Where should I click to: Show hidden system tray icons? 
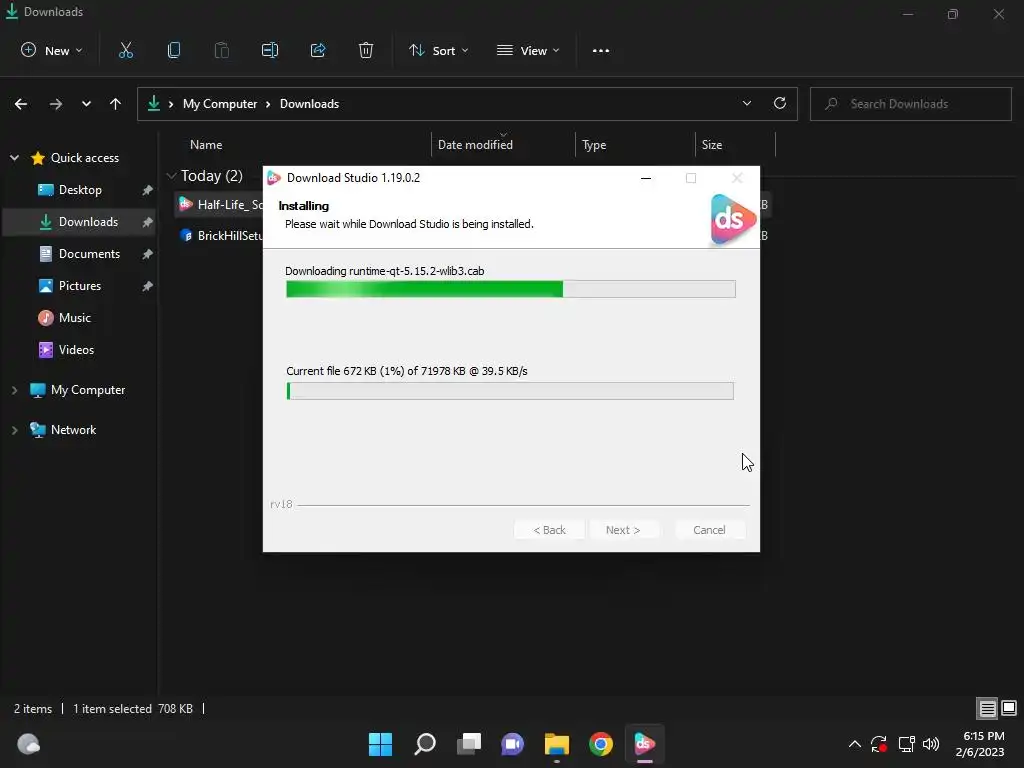click(854, 744)
